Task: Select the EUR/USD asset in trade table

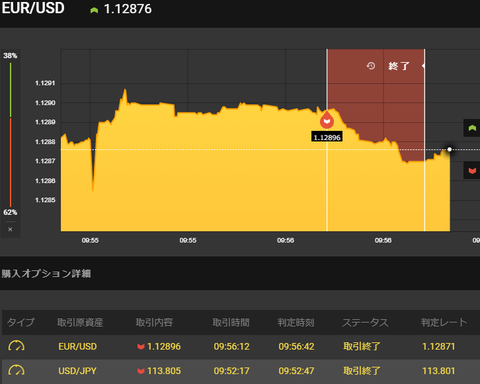Action: click(x=77, y=347)
